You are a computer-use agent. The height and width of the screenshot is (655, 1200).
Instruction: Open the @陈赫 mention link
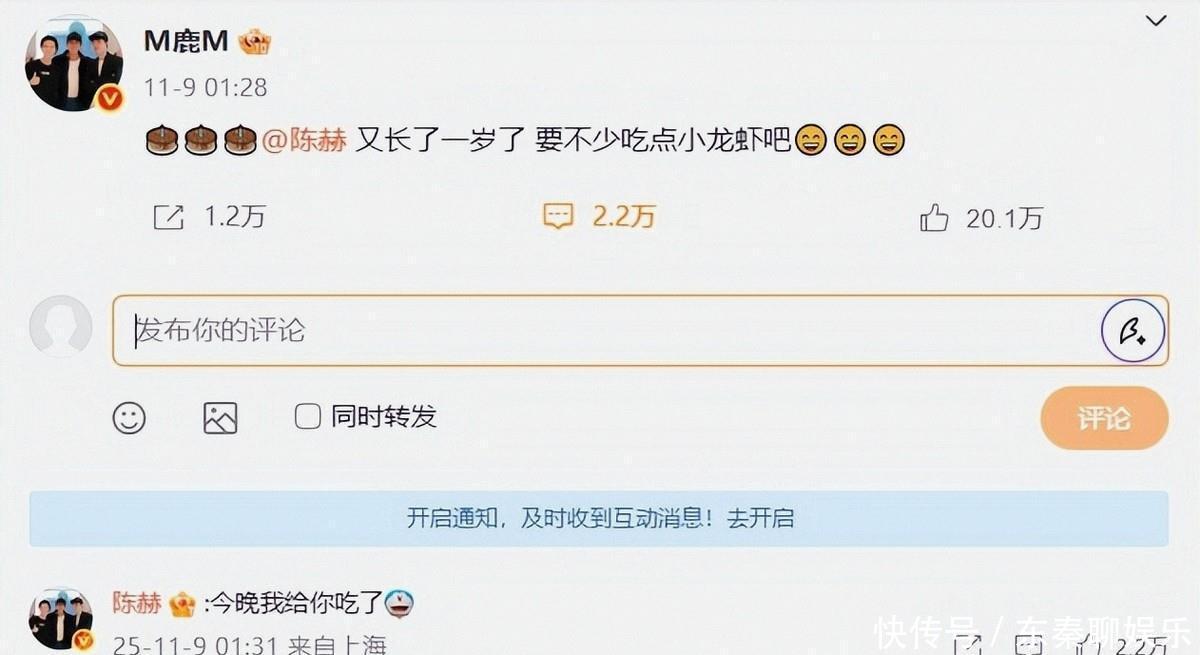pos(304,141)
